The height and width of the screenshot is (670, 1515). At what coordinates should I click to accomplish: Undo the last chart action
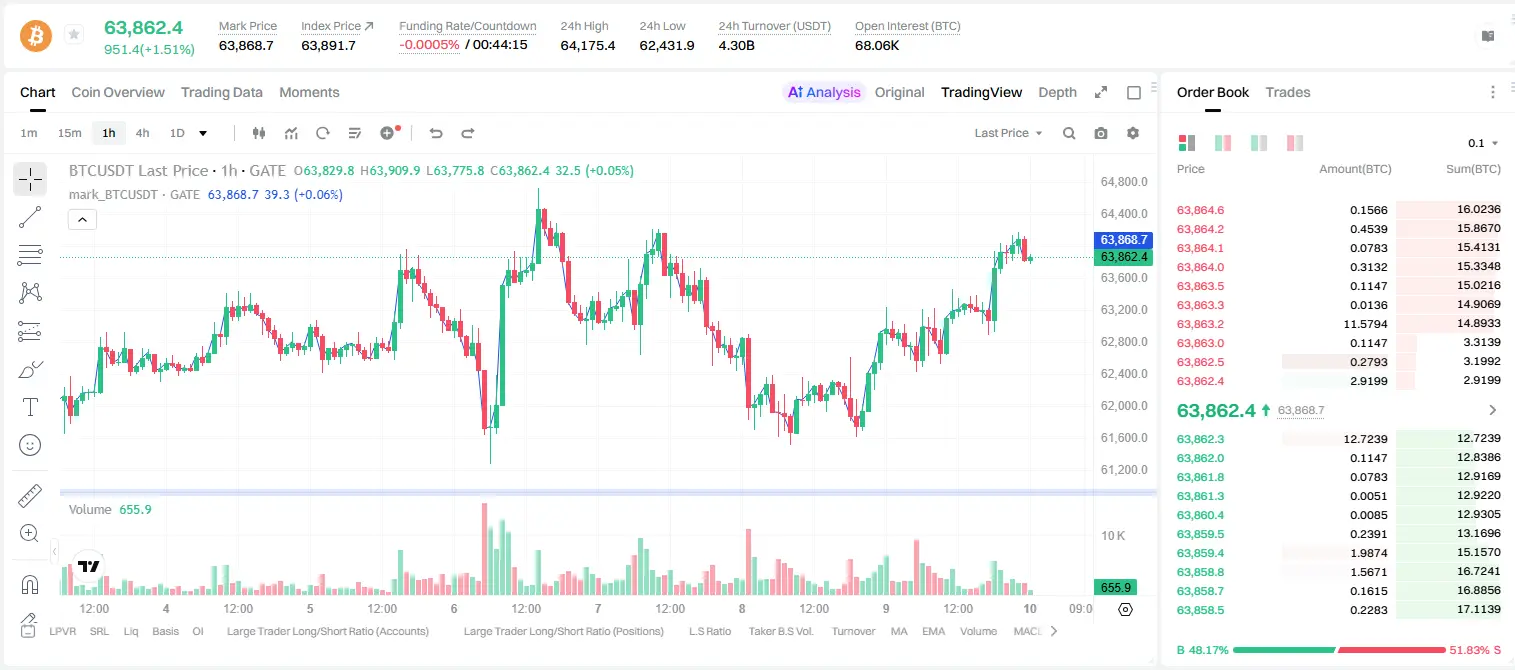(x=436, y=133)
